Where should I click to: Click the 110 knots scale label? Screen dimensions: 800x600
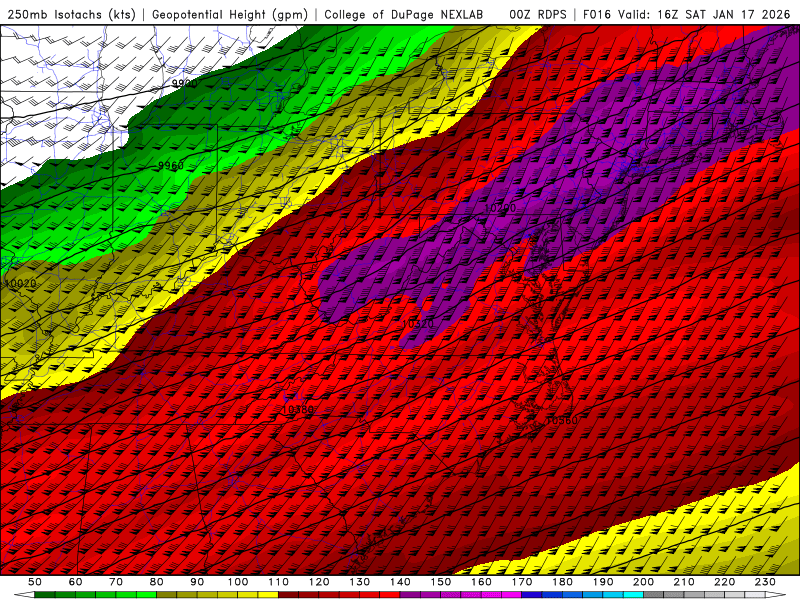279,582
